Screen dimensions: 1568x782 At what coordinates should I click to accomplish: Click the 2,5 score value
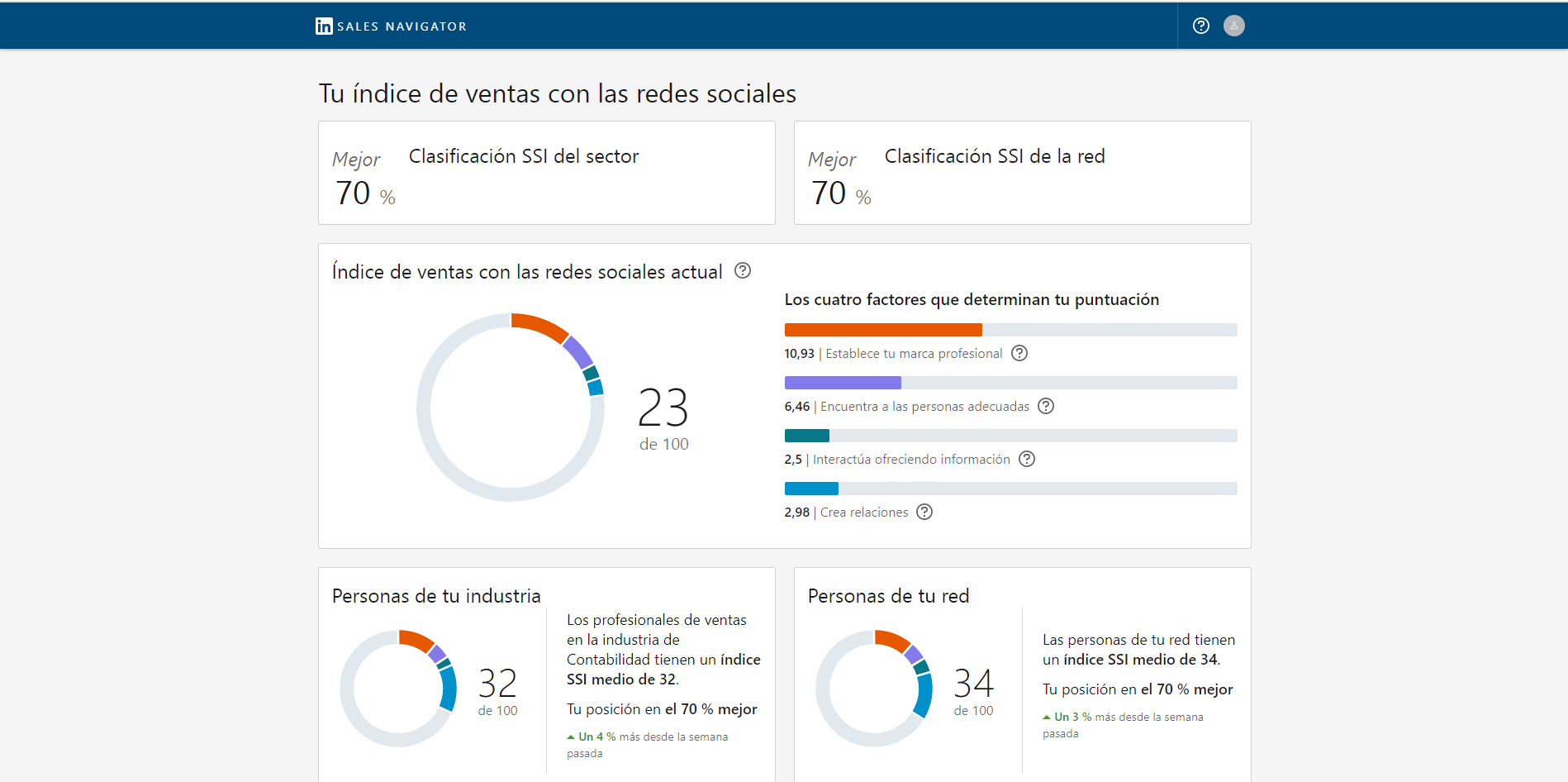pos(793,460)
